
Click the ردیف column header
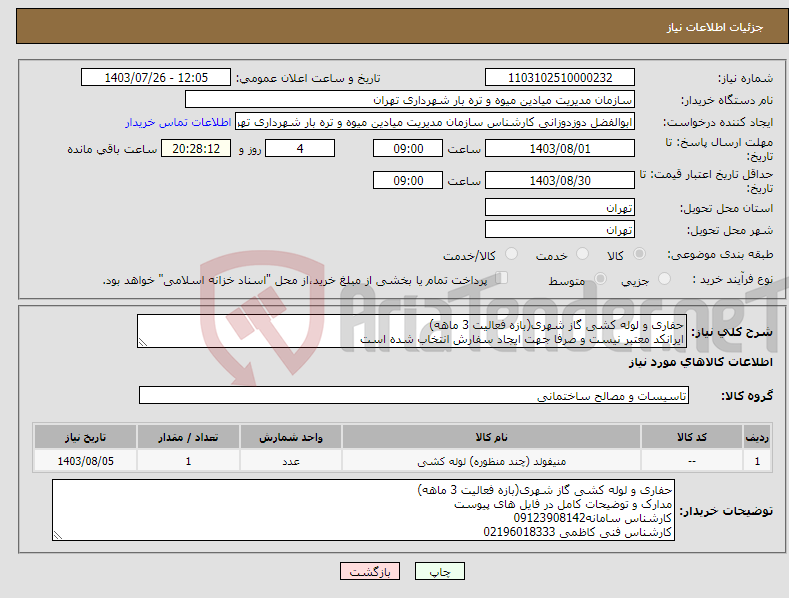(x=757, y=437)
